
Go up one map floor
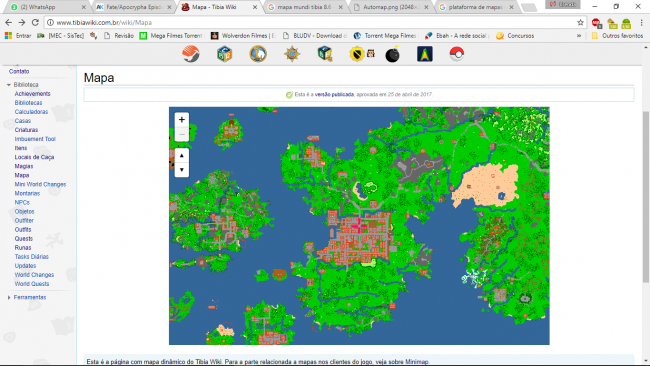pos(182,155)
